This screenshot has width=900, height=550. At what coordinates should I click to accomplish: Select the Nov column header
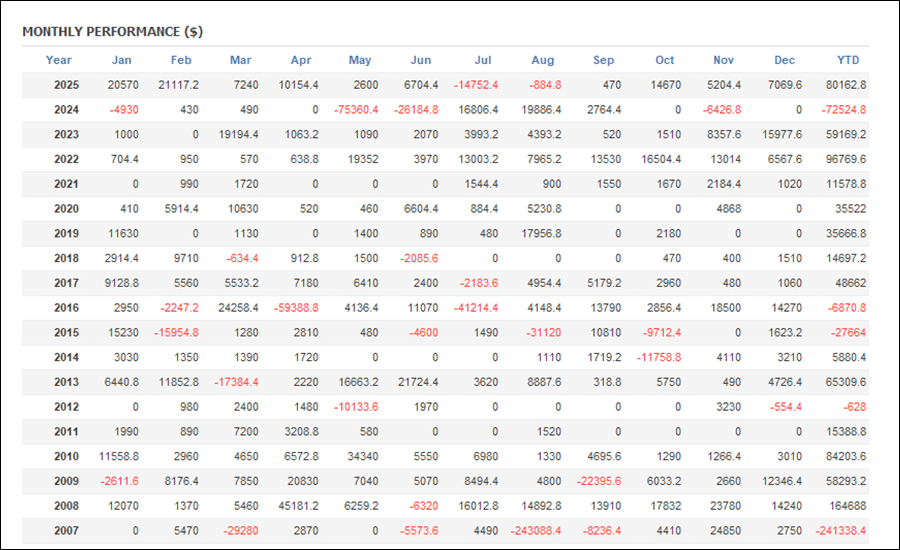coord(724,60)
